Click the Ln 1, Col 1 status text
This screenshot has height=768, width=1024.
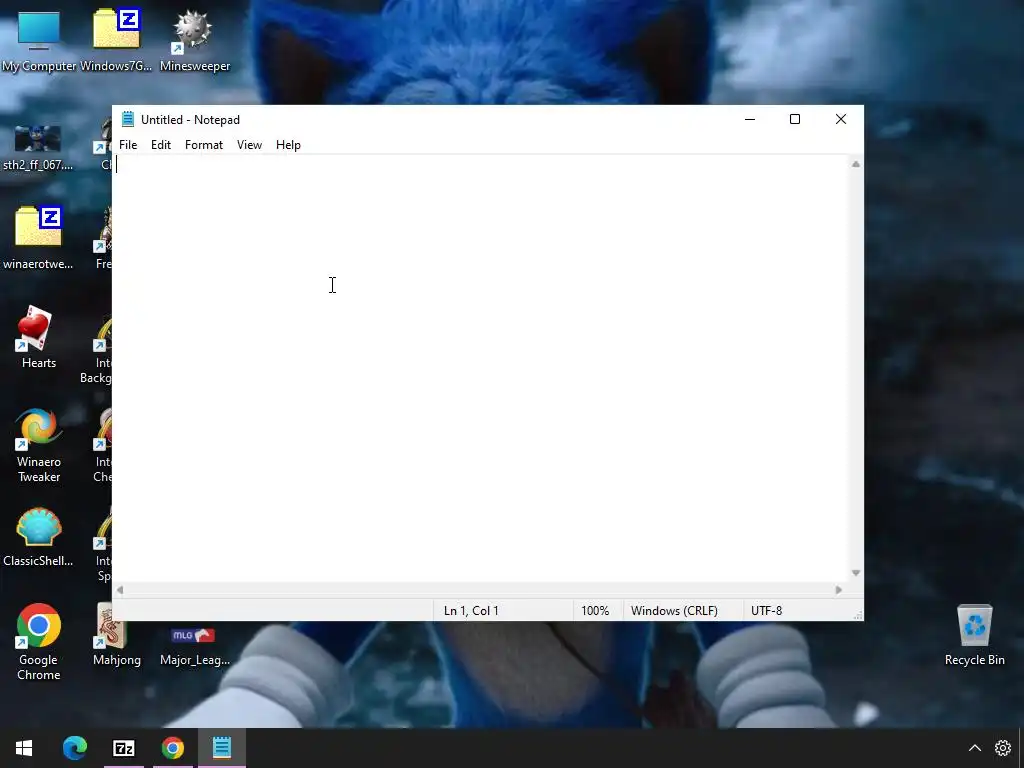pos(471,611)
